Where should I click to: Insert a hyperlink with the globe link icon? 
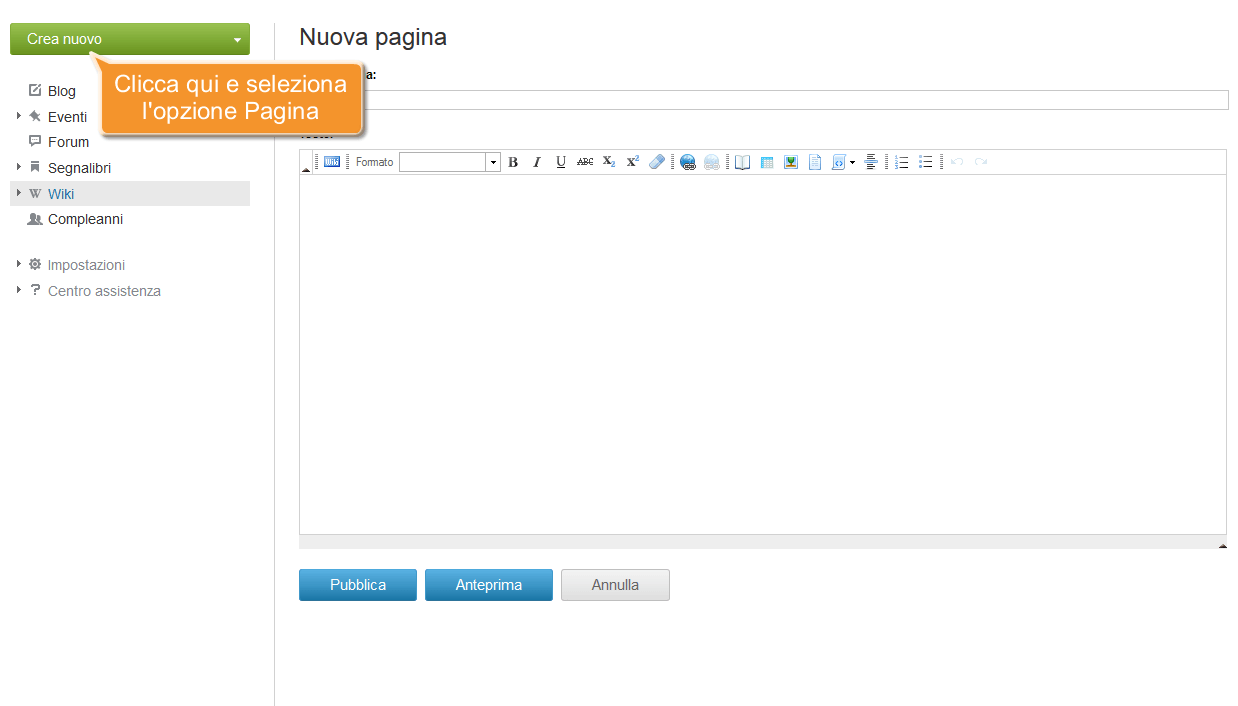[x=688, y=162]
